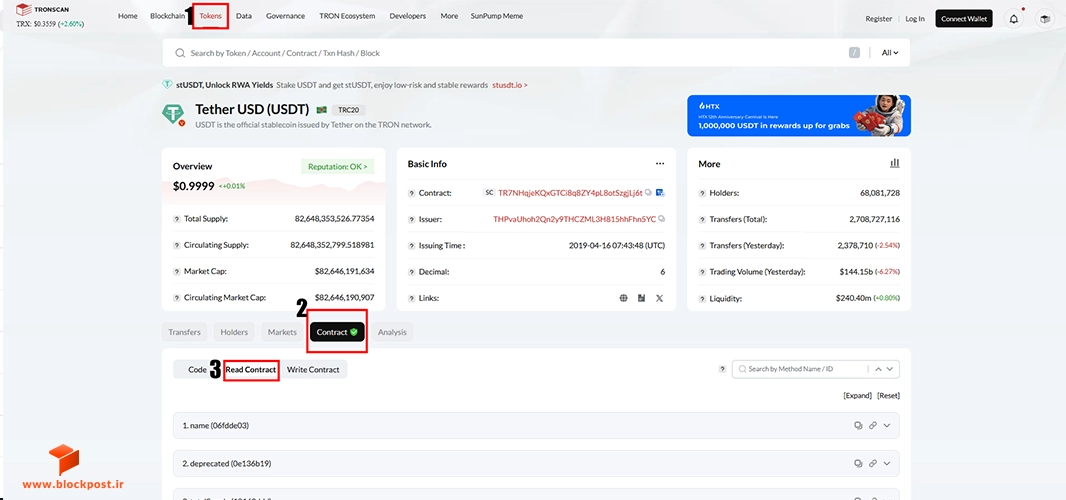Expand the deprecated (0e136b19) method
The width and height of the screenshot is (1066, 500).
point(887,464)
